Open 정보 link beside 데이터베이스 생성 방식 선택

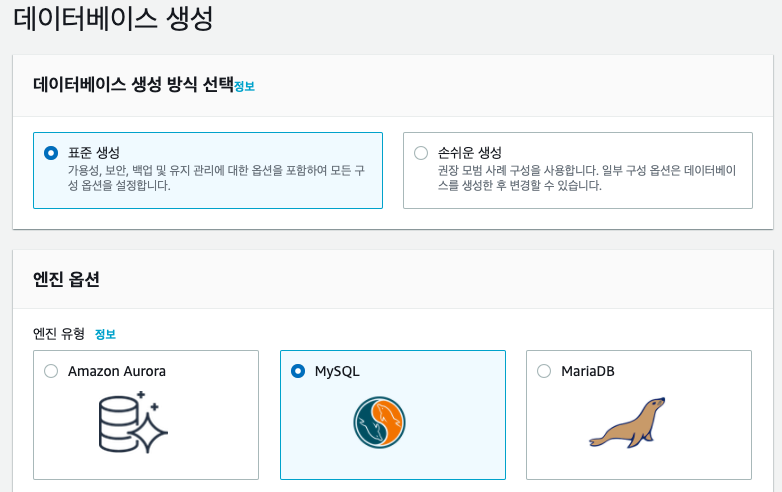point(244,86)
